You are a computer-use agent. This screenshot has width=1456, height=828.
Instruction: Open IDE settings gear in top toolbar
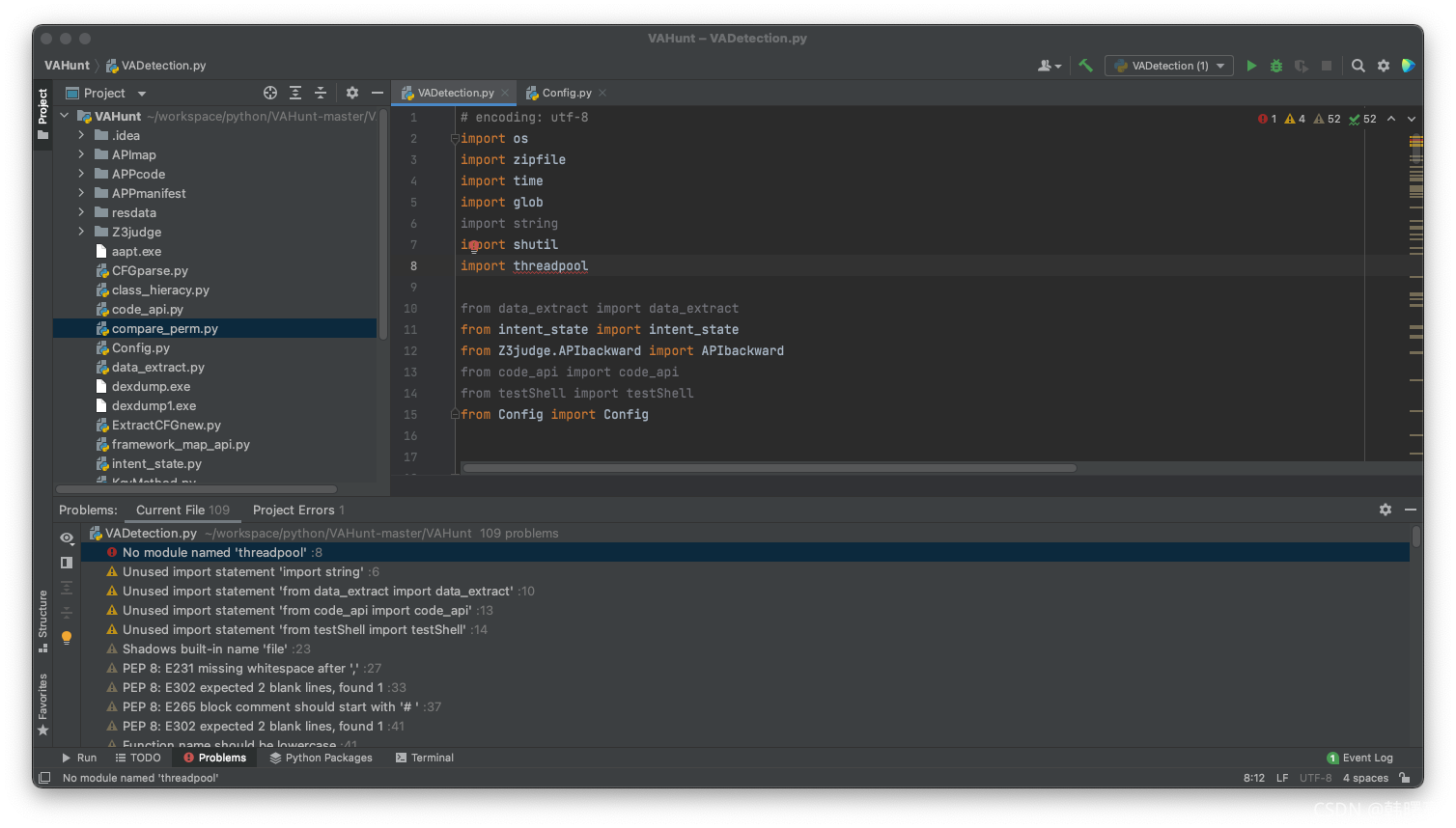1384,66
